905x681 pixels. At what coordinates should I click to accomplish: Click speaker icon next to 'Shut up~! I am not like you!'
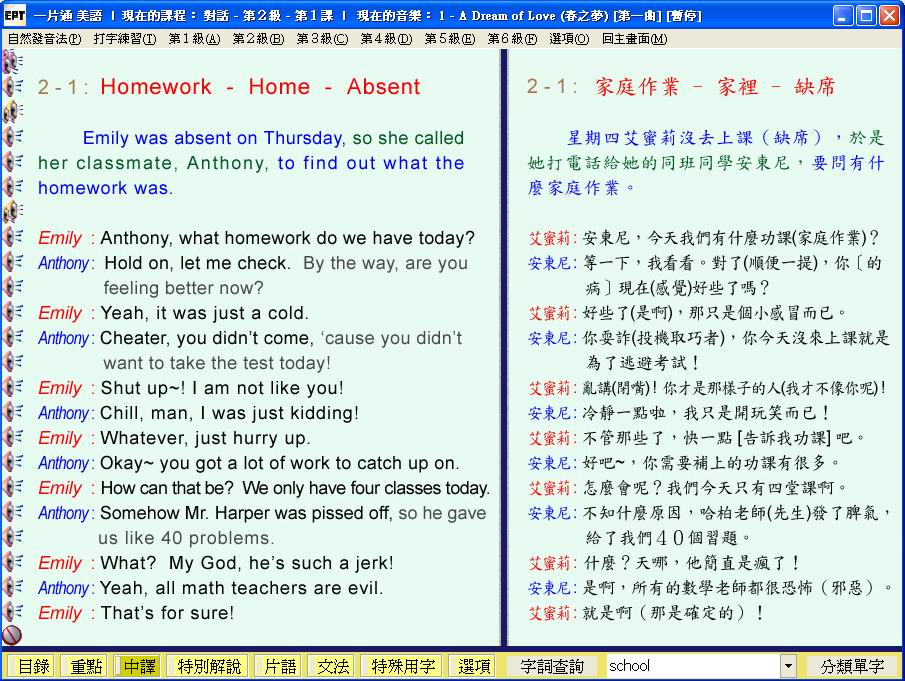point(12,387)
